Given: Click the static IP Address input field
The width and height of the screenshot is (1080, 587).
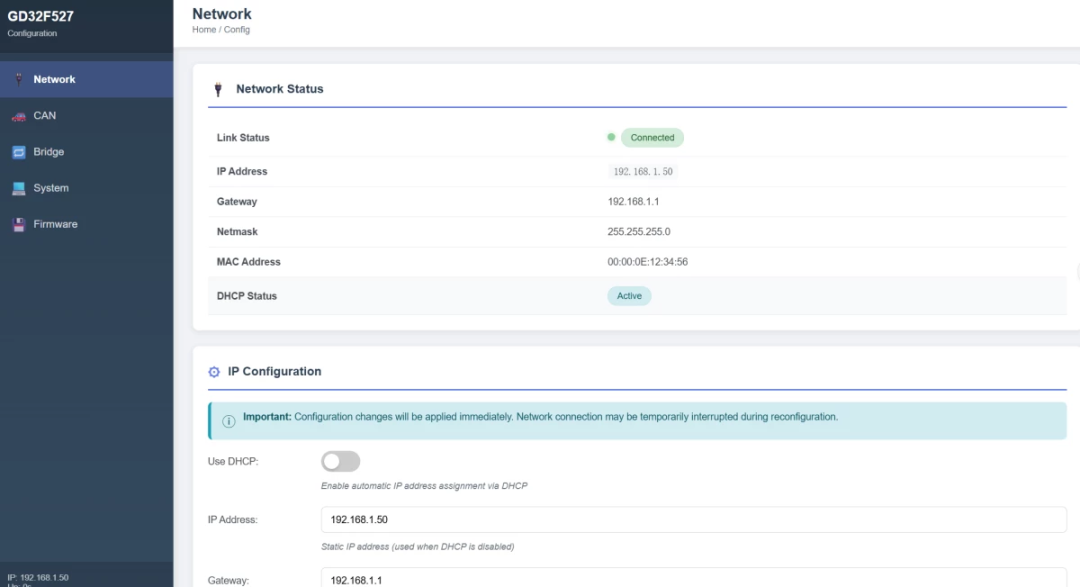Looking at the screenshot, I should click(693, 520).
